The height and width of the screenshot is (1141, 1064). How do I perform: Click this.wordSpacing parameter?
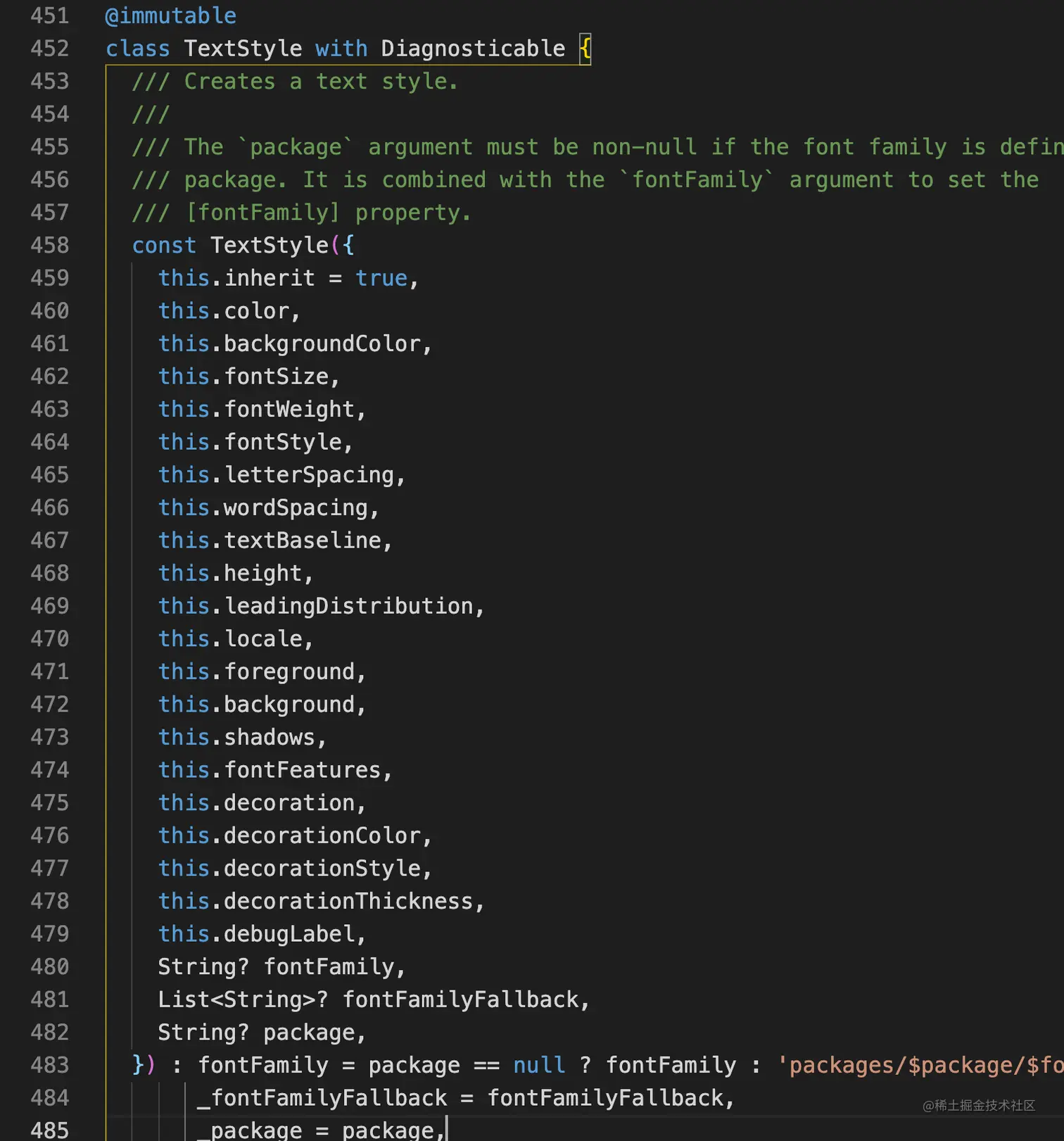point(263,508)
